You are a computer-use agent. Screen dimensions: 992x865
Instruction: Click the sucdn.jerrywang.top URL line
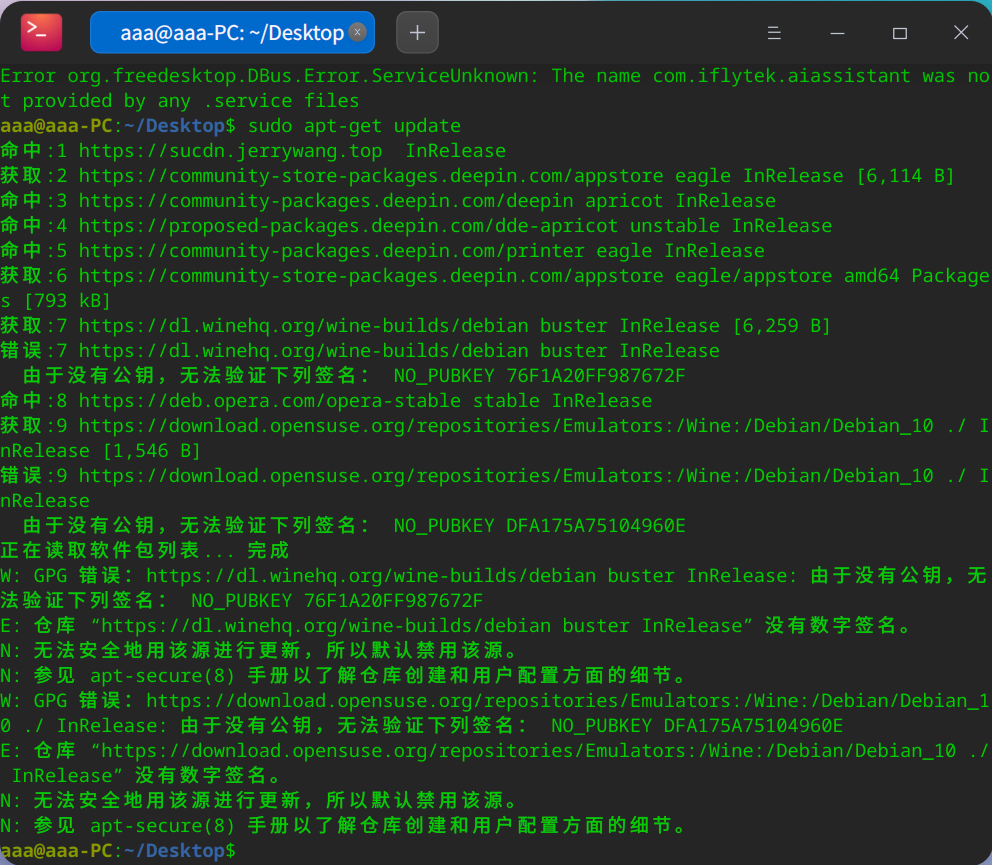253,151
